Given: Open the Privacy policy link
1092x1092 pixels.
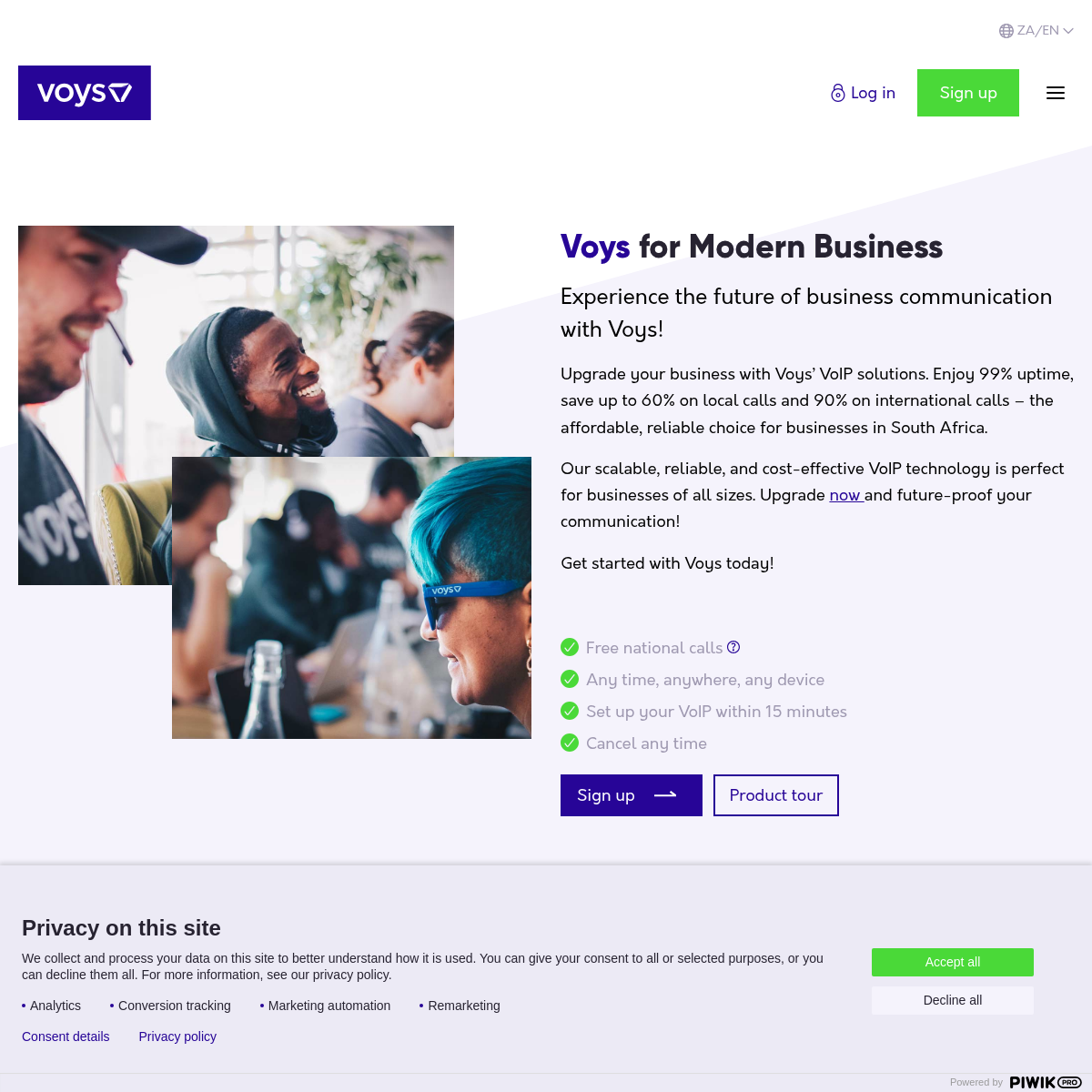Looking at the screenshot, I should [x=177, y=1036].
